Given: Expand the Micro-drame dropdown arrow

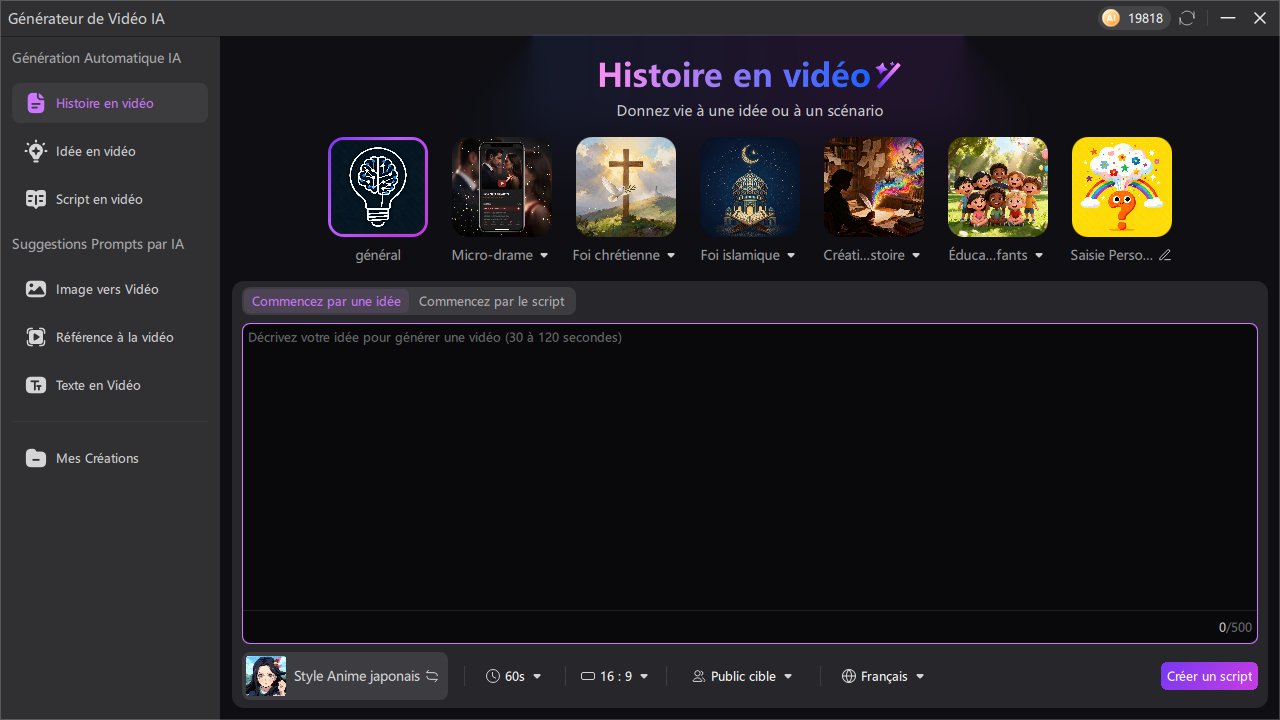Looking at the screenshot, I should coord(544,256).
